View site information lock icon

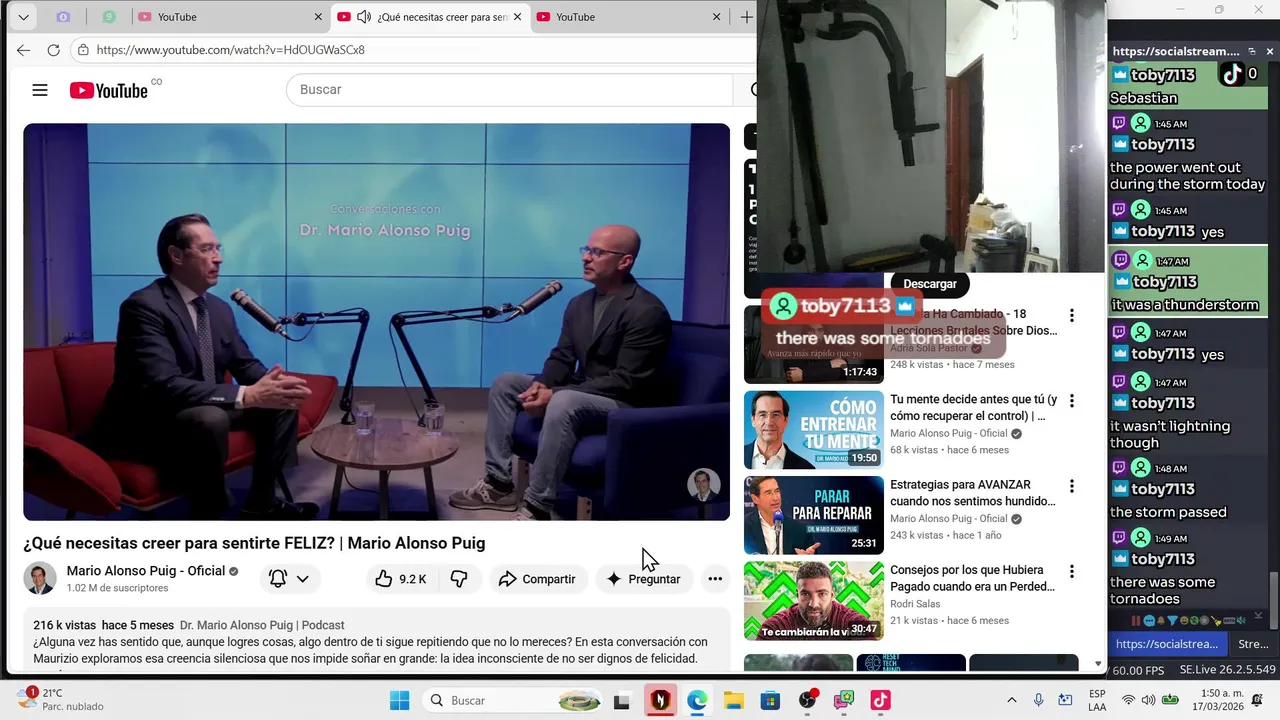(x=83, y=50)
